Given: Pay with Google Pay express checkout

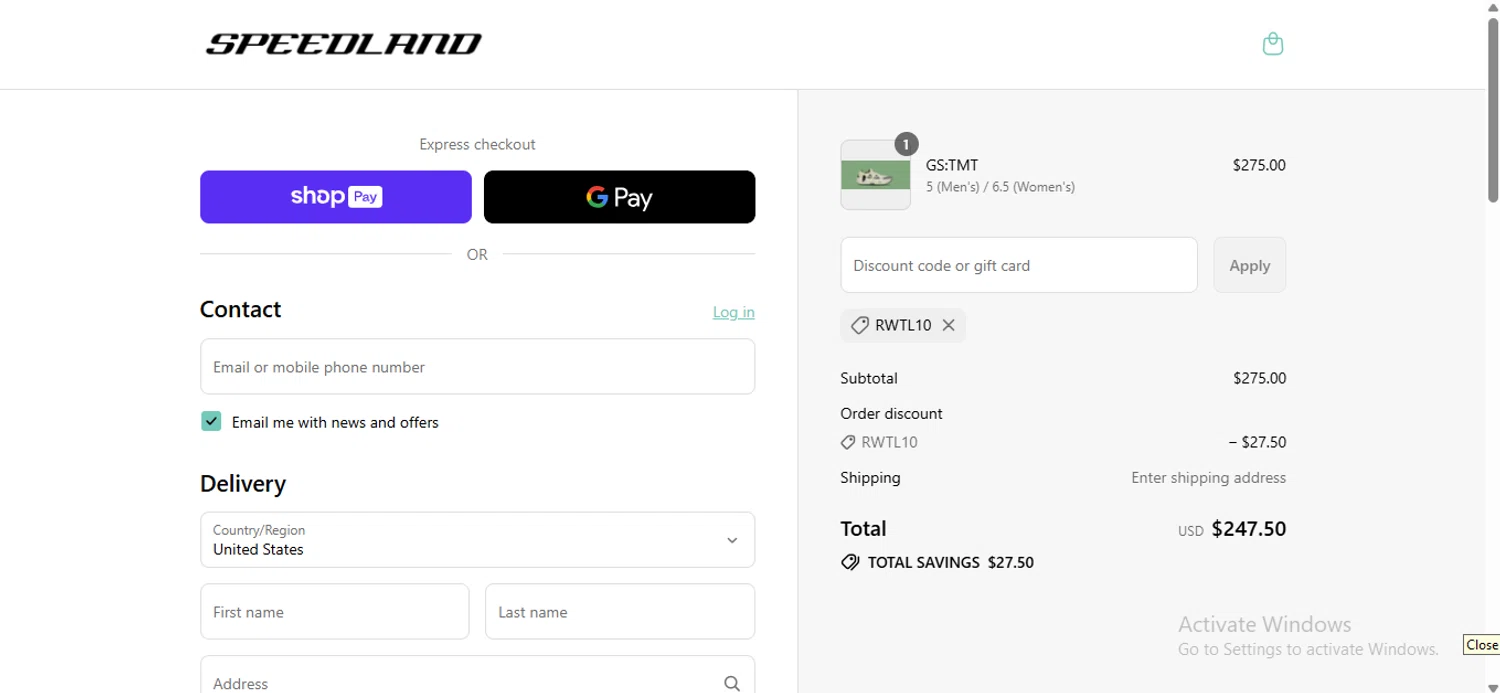Looking at the screenshot, I should pyautogui.click(x=620, y=197).
